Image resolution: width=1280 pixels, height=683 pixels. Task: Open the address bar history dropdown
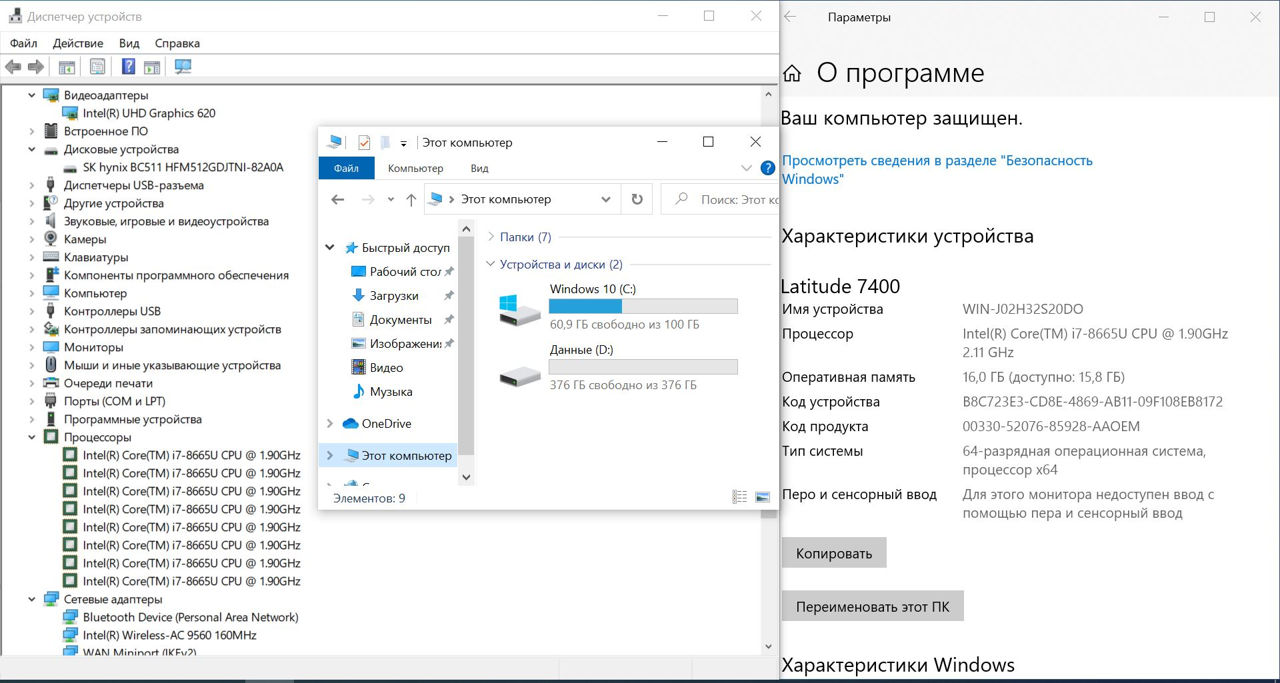coord(606,199)
